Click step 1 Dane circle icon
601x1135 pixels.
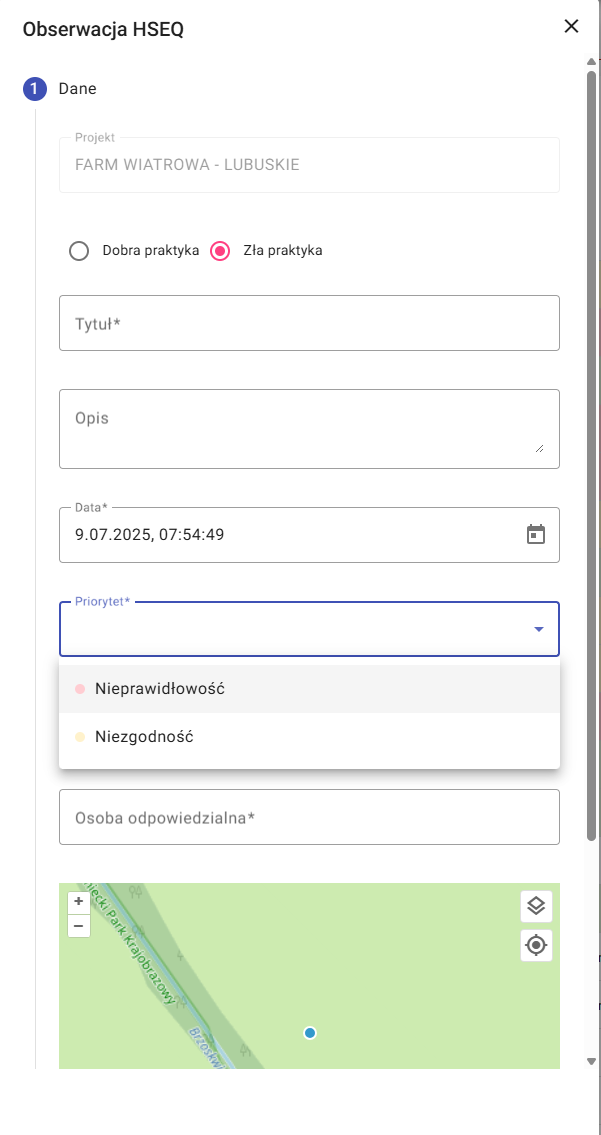[x=34, y=89]
